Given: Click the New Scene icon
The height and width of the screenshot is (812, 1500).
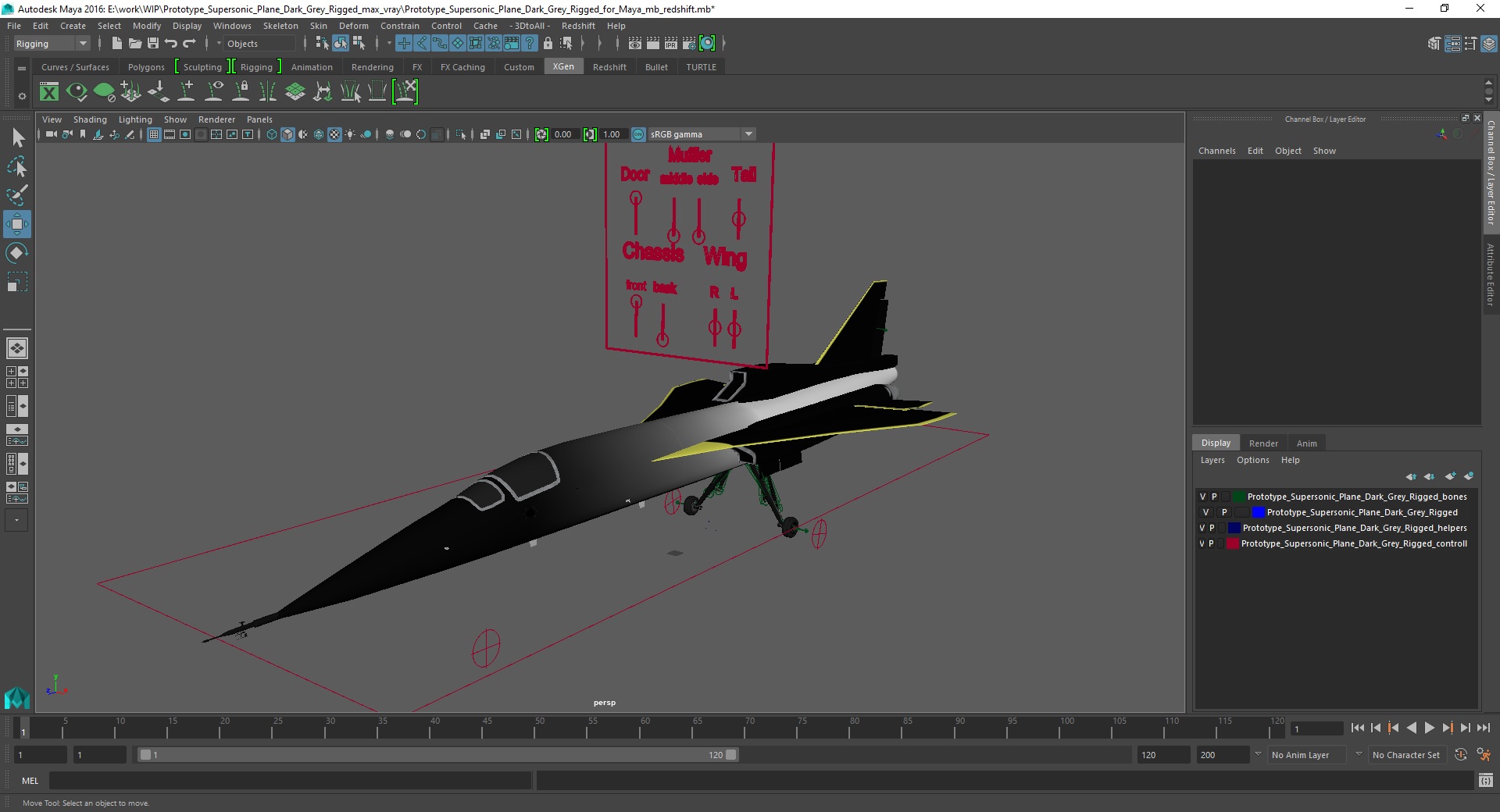Looking at the screenshot, I should pyautogui.click(x=116, y=44).
